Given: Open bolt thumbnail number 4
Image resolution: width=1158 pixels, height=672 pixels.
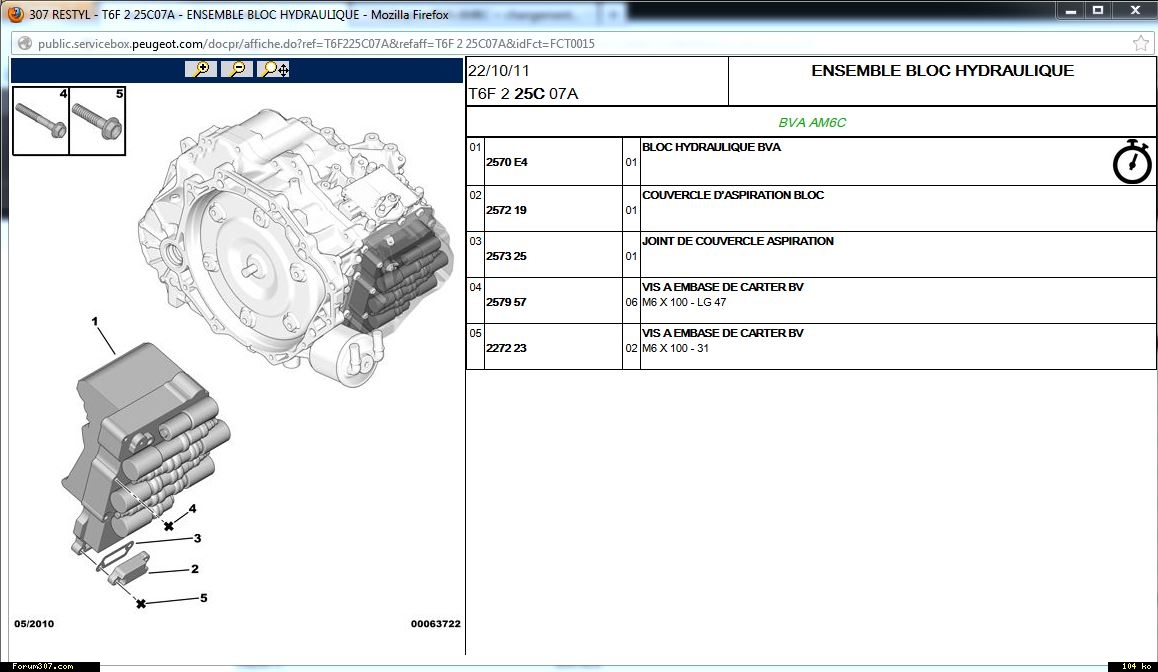Looking at the screenshot, I should pos(41,120).
